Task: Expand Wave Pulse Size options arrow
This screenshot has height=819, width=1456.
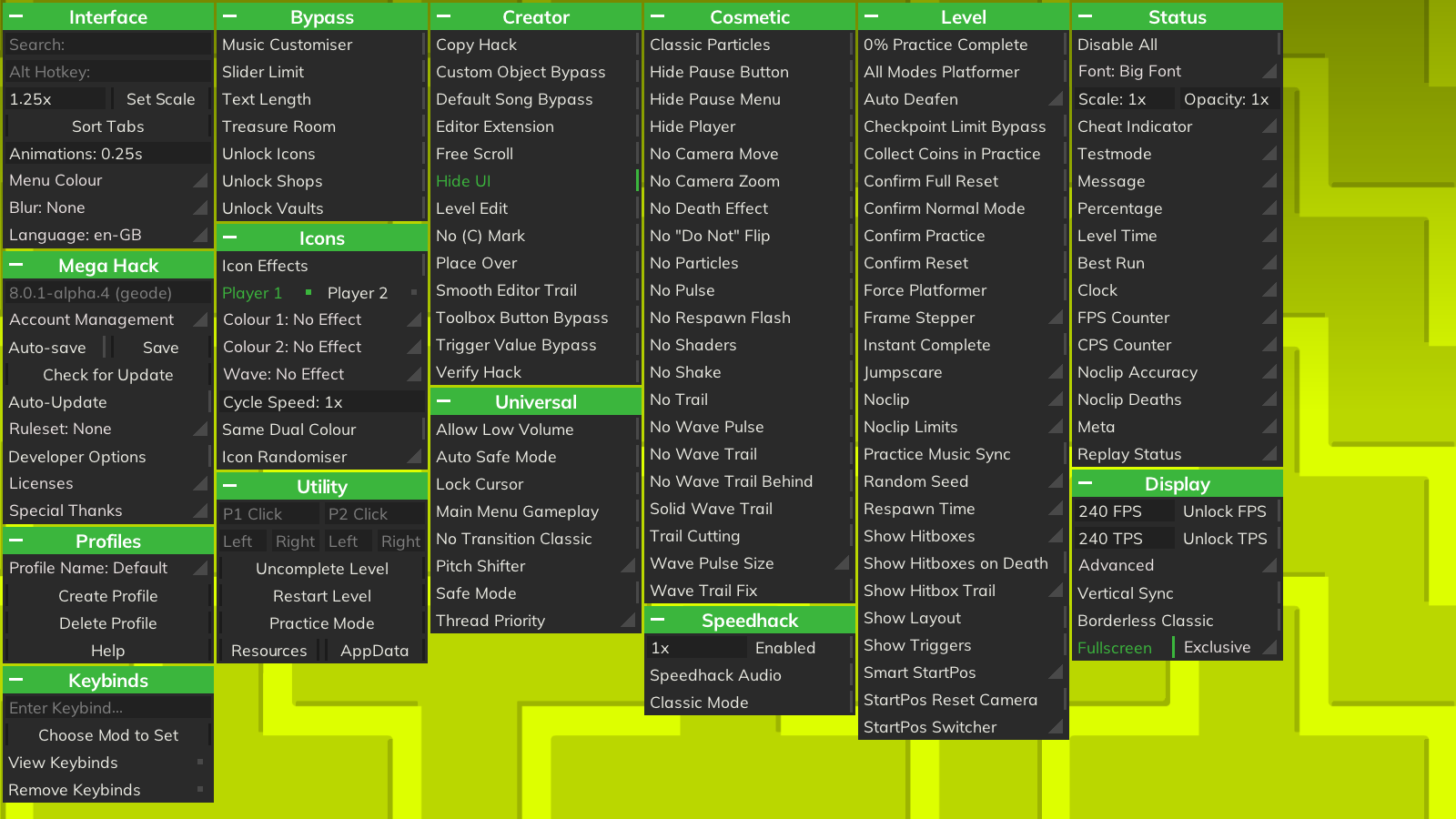Action: tap(842, 563)
